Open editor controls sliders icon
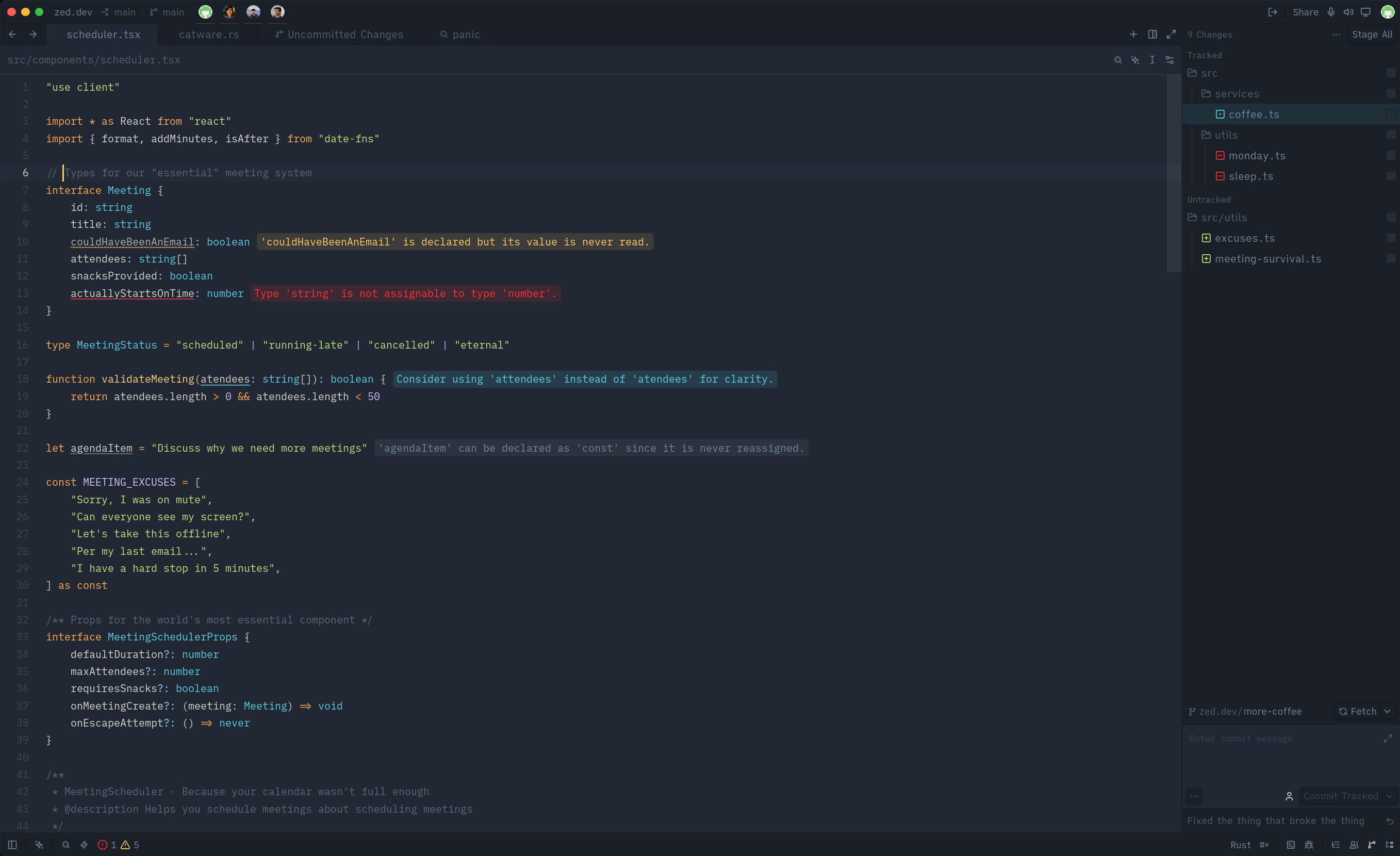Screen dimensions: 1400x856 tap(1170, 60)
